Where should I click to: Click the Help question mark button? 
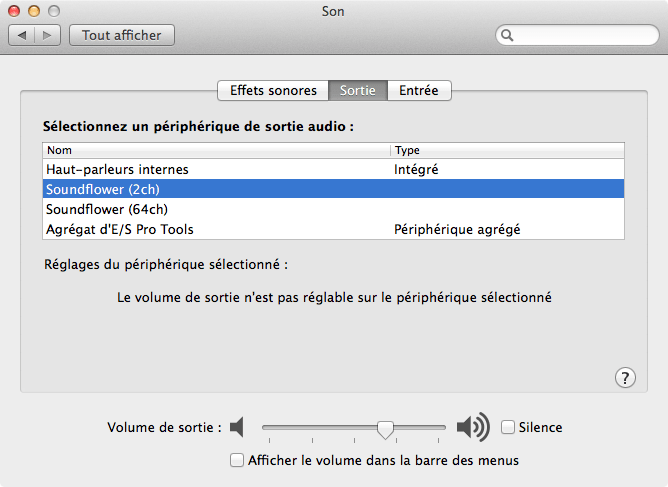tap(625, 377)
